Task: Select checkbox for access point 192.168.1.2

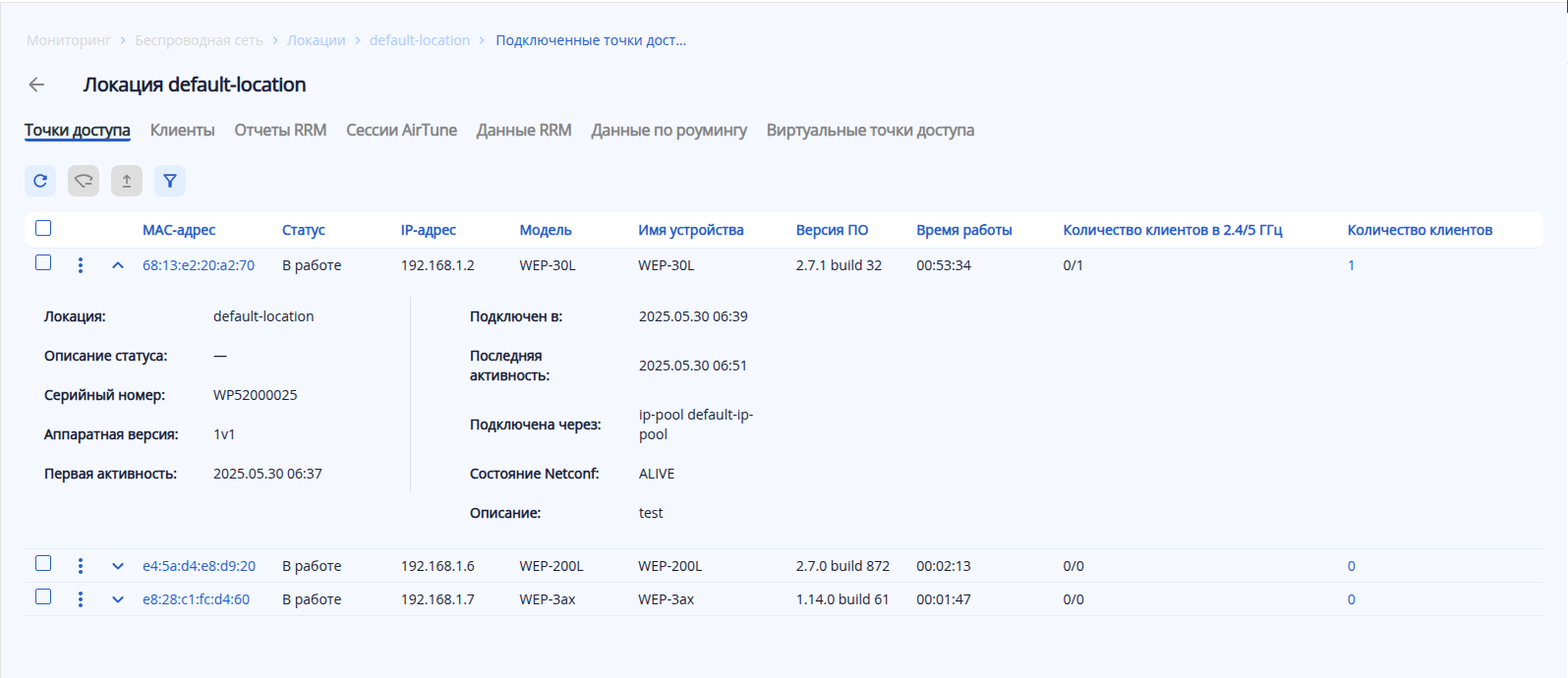Action: point(43,262)
